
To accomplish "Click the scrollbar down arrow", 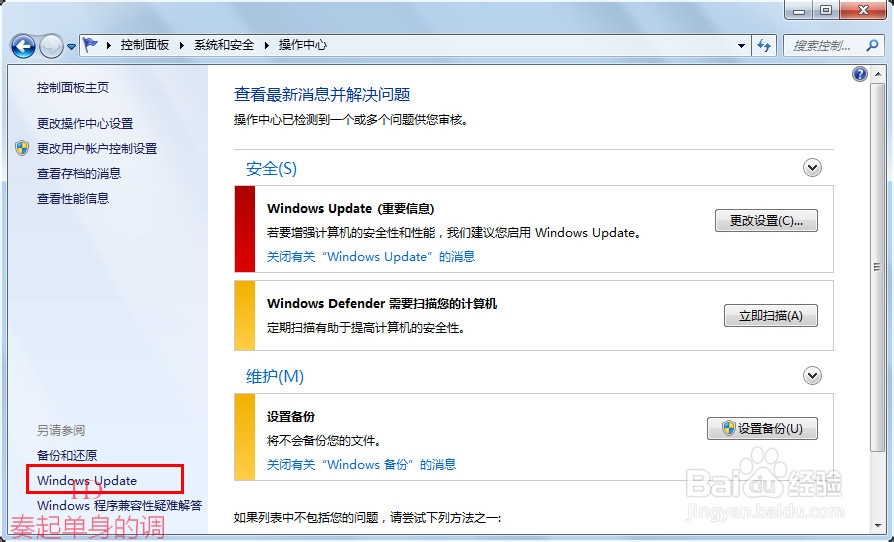I will coord(877,525).
